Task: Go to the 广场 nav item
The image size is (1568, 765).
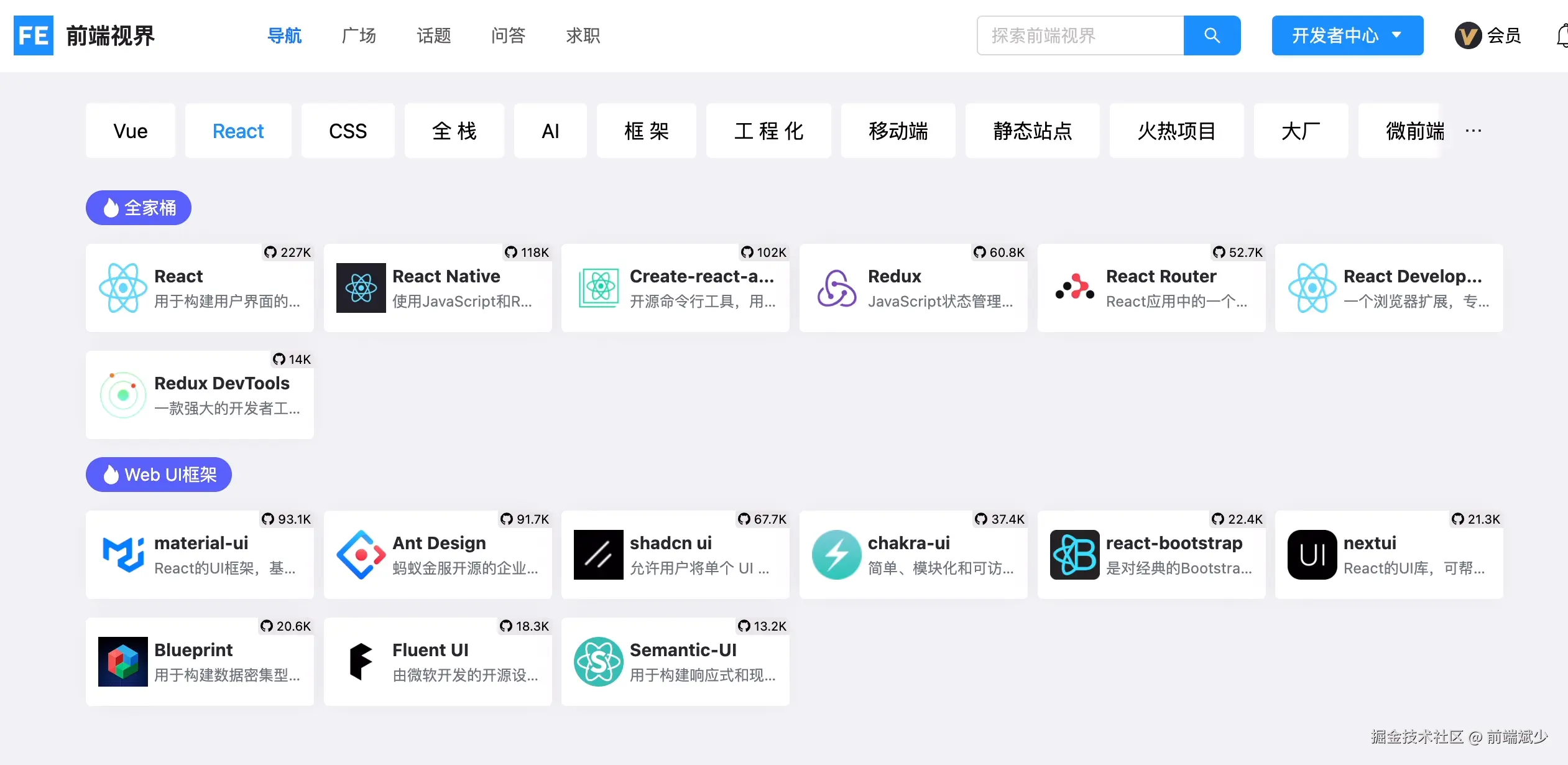Action: pyautogui.click(x=359, y=35)
